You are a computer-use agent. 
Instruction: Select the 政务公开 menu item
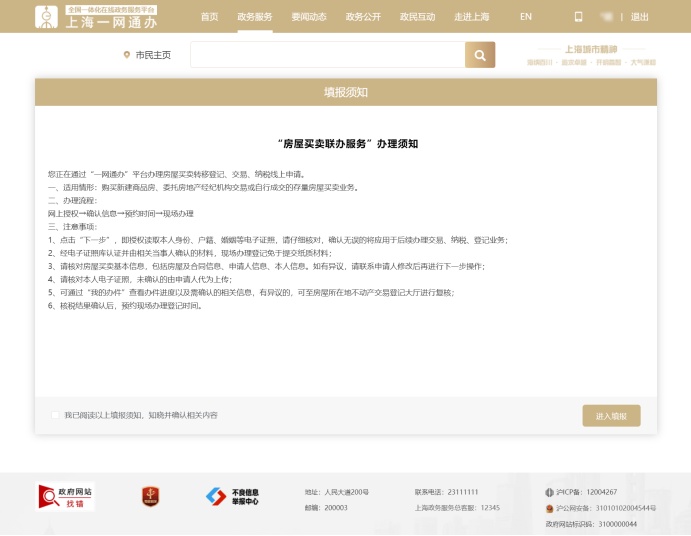[363, 17]
